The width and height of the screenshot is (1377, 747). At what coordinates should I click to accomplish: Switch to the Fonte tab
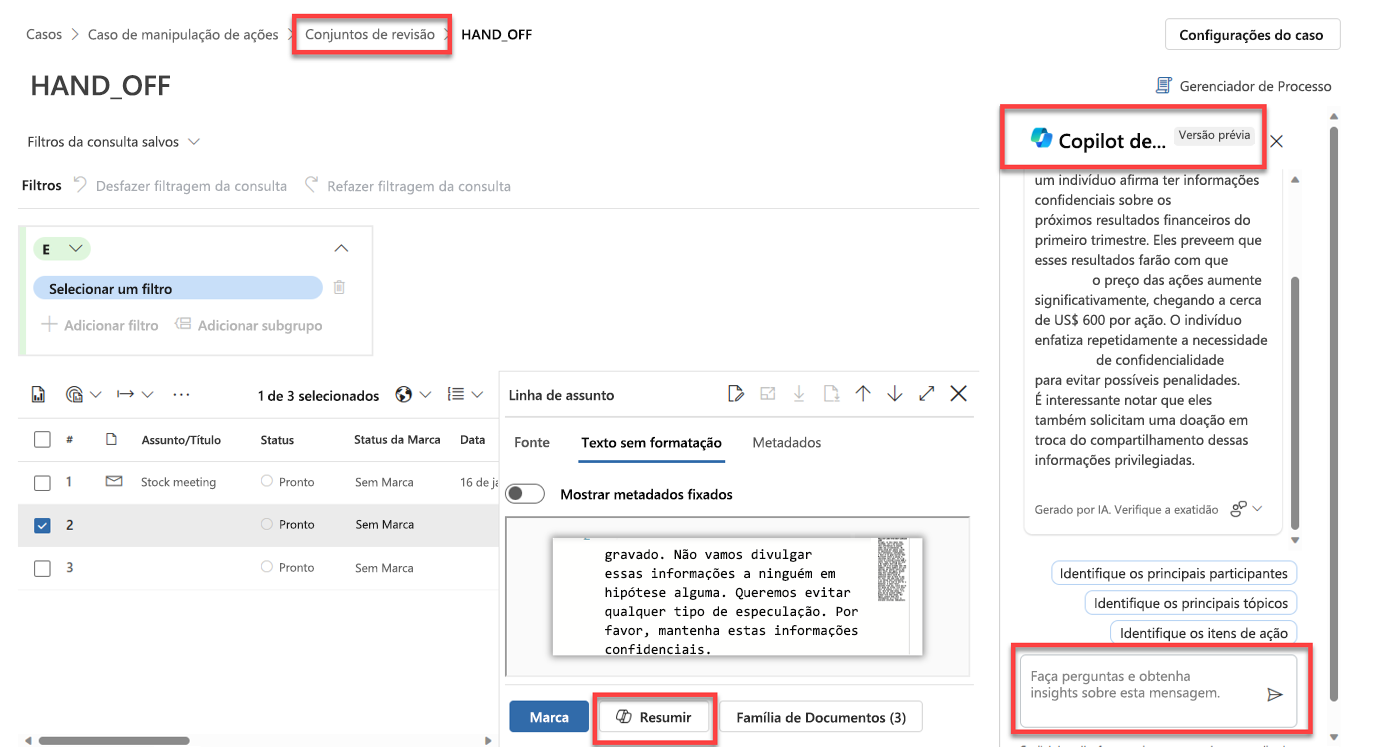(x=532, y=442)
